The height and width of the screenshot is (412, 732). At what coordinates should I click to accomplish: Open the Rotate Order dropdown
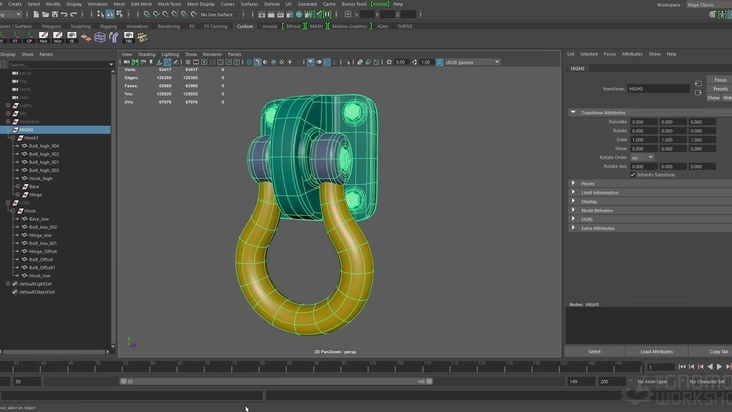point(642,157)
